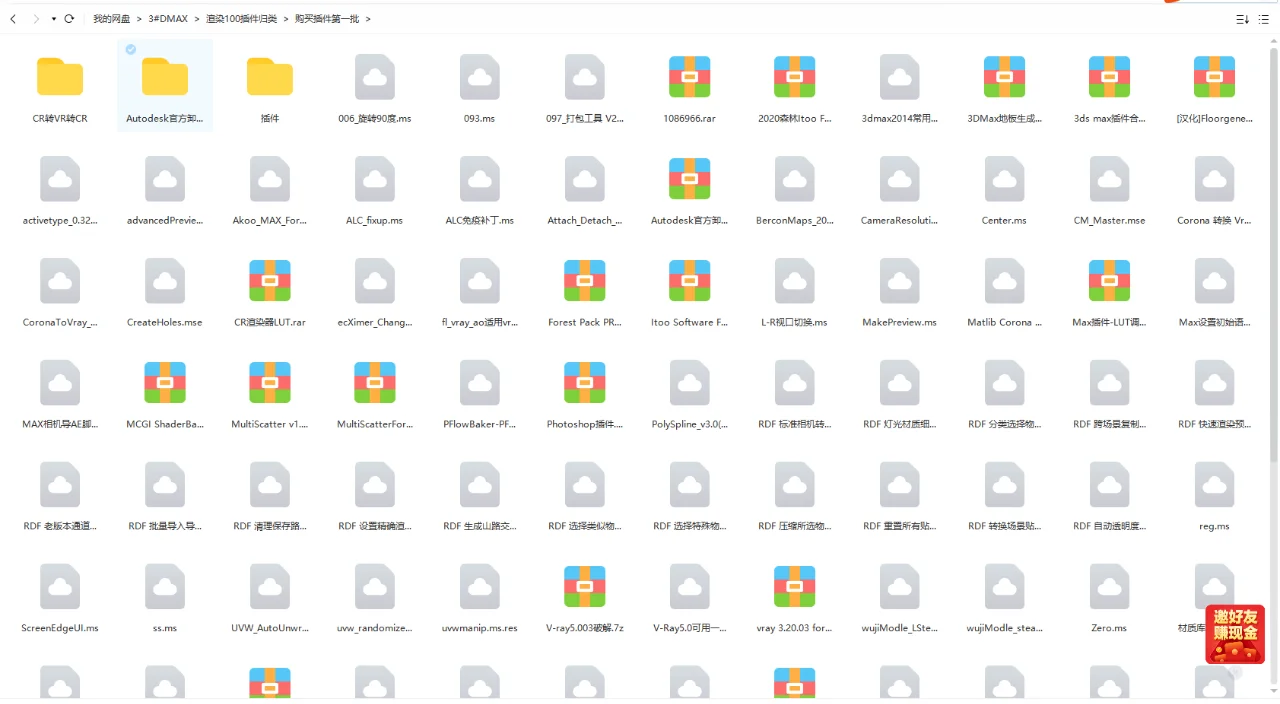
Task: Click file name CM_Master.mse
Action: point(1110,220)
